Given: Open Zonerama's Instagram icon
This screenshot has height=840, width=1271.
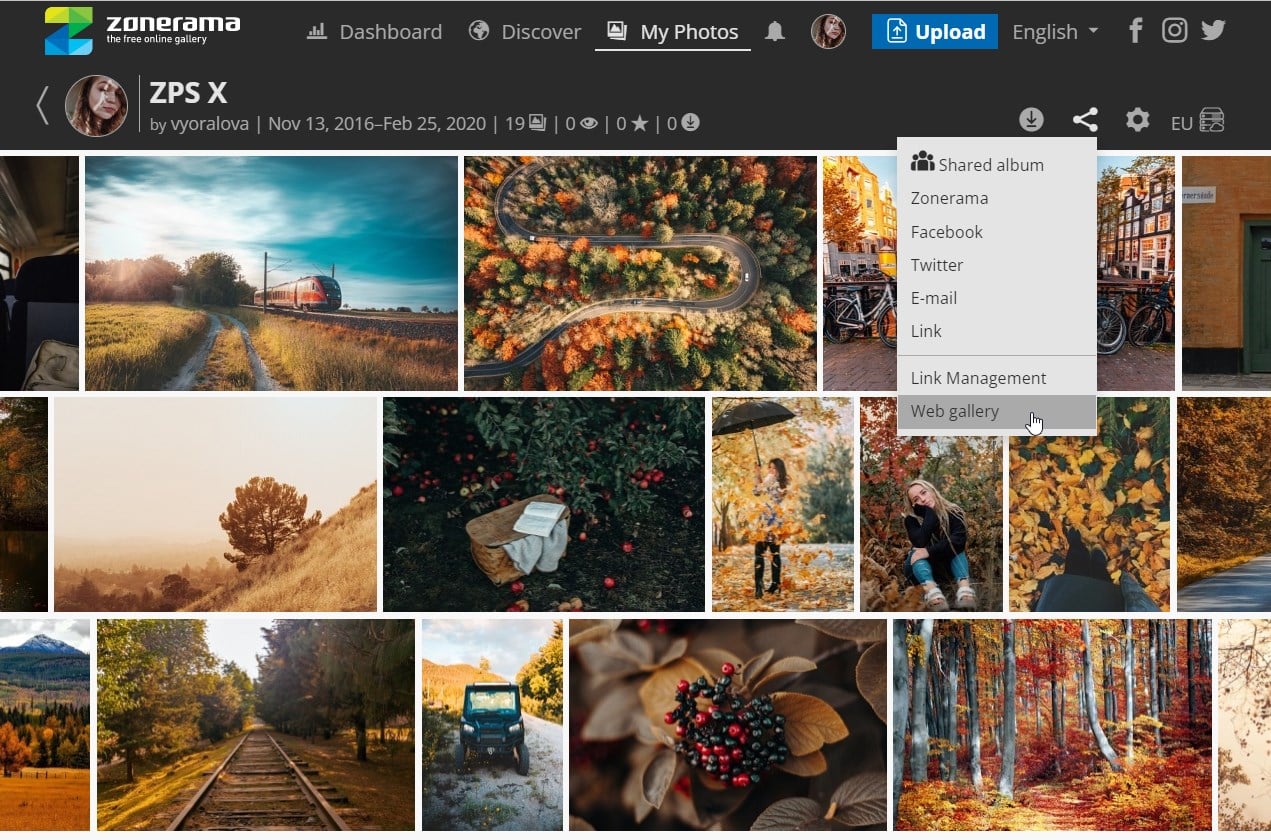Looking at the screenshot, I should tap(1174, 30).
